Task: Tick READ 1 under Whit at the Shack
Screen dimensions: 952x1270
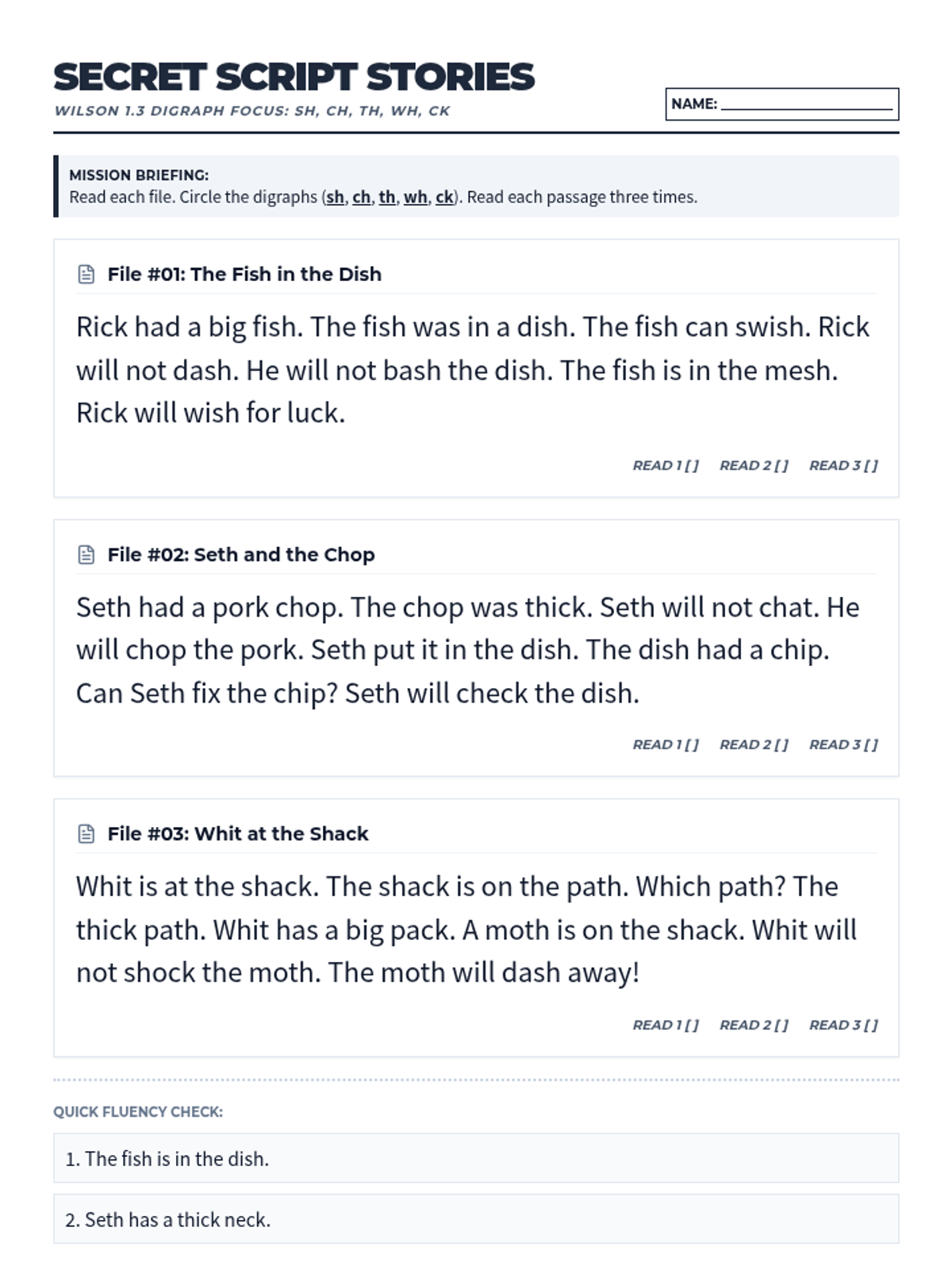Action: click(666, 1025)
